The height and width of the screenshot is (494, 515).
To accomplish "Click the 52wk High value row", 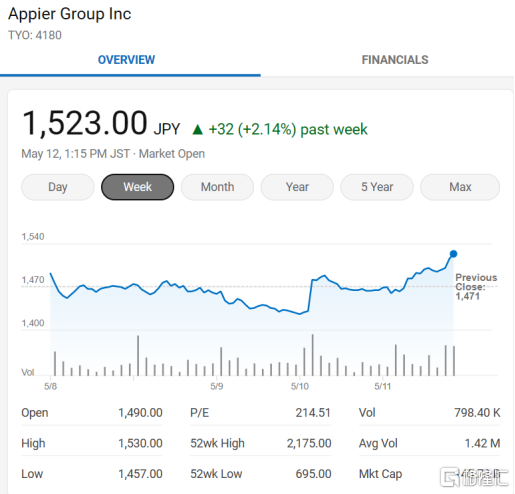I will pos(261,443).
